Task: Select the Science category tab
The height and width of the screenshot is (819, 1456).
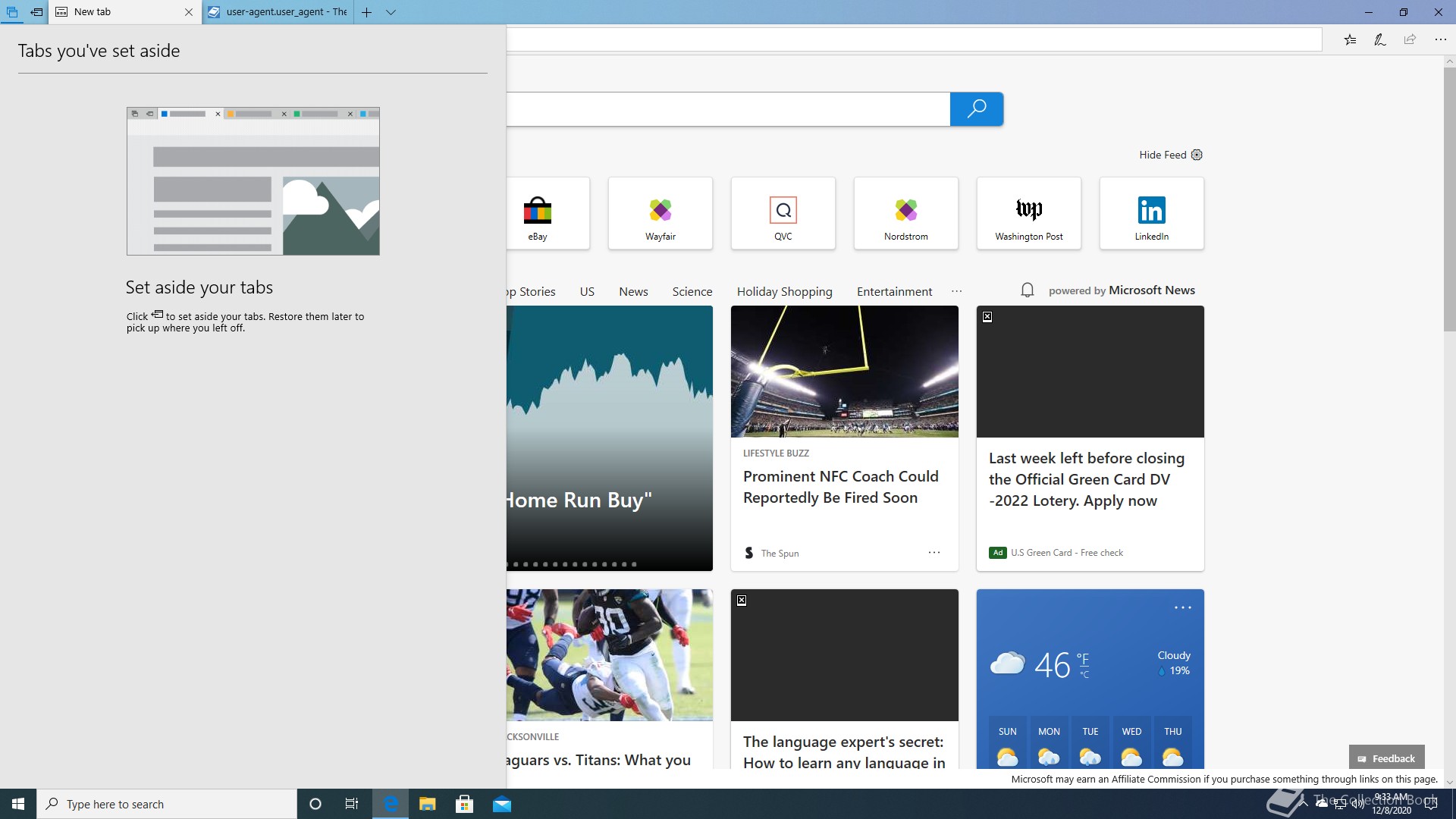Action: pos(692,291)
